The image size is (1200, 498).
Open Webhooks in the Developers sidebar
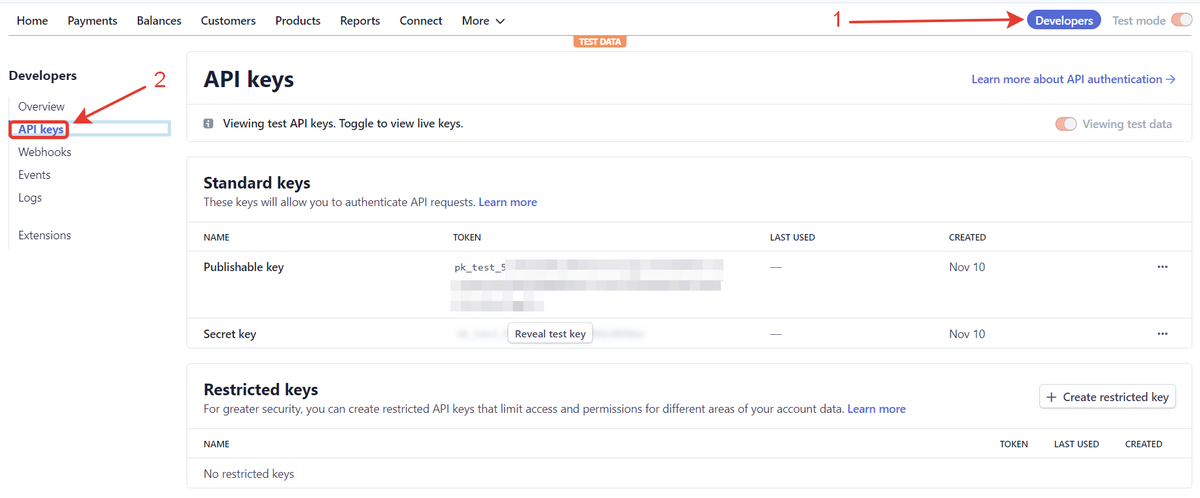44,152
